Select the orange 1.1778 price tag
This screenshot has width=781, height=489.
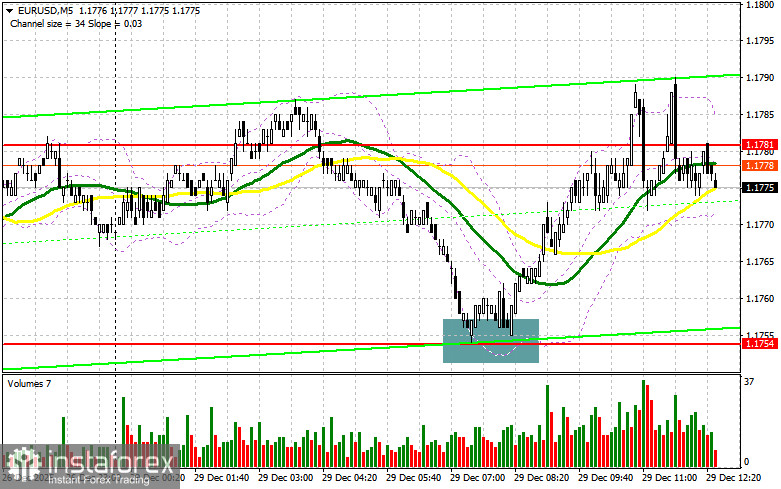click(x=760, y=165)
